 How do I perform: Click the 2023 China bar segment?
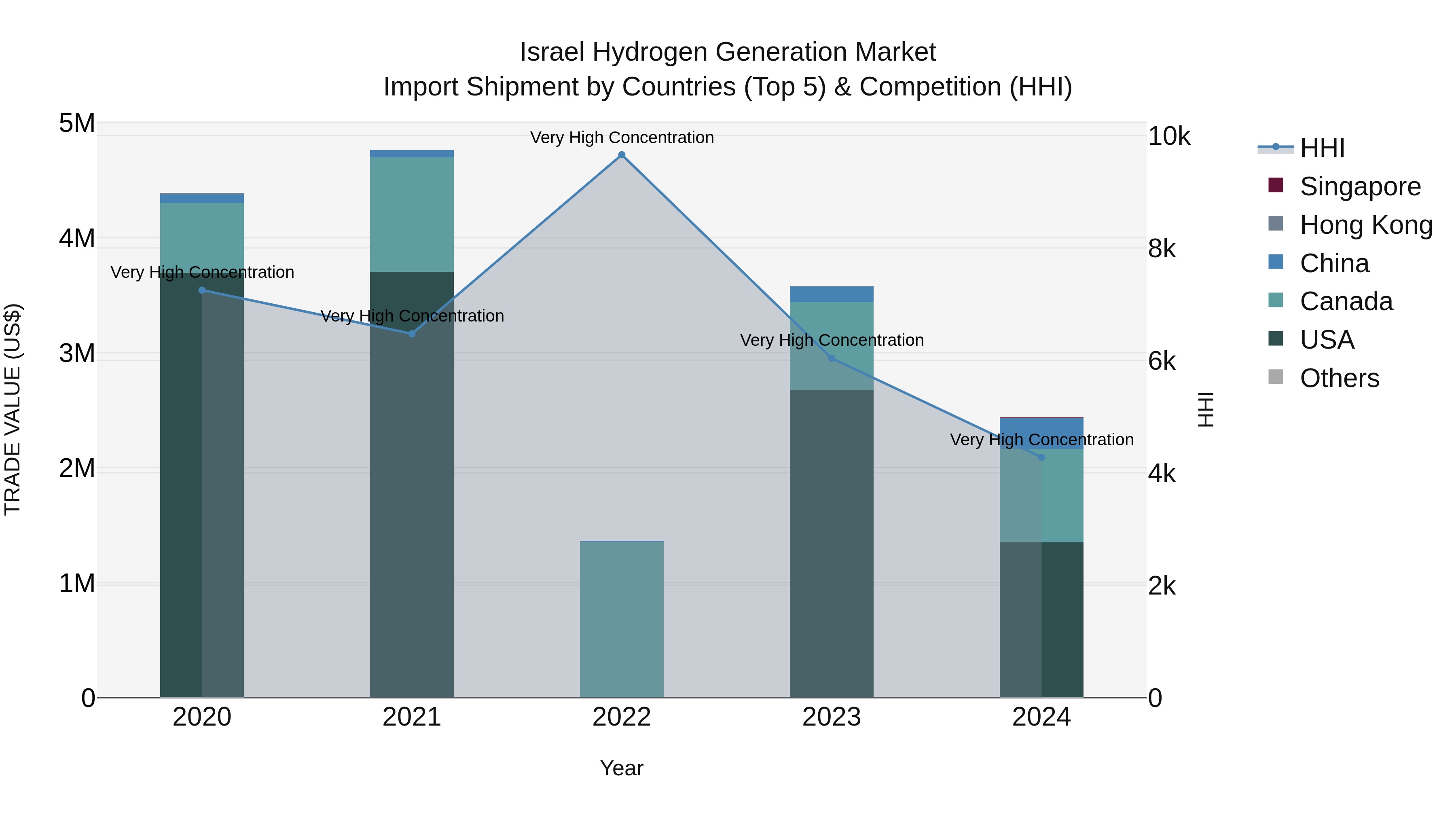832,294
